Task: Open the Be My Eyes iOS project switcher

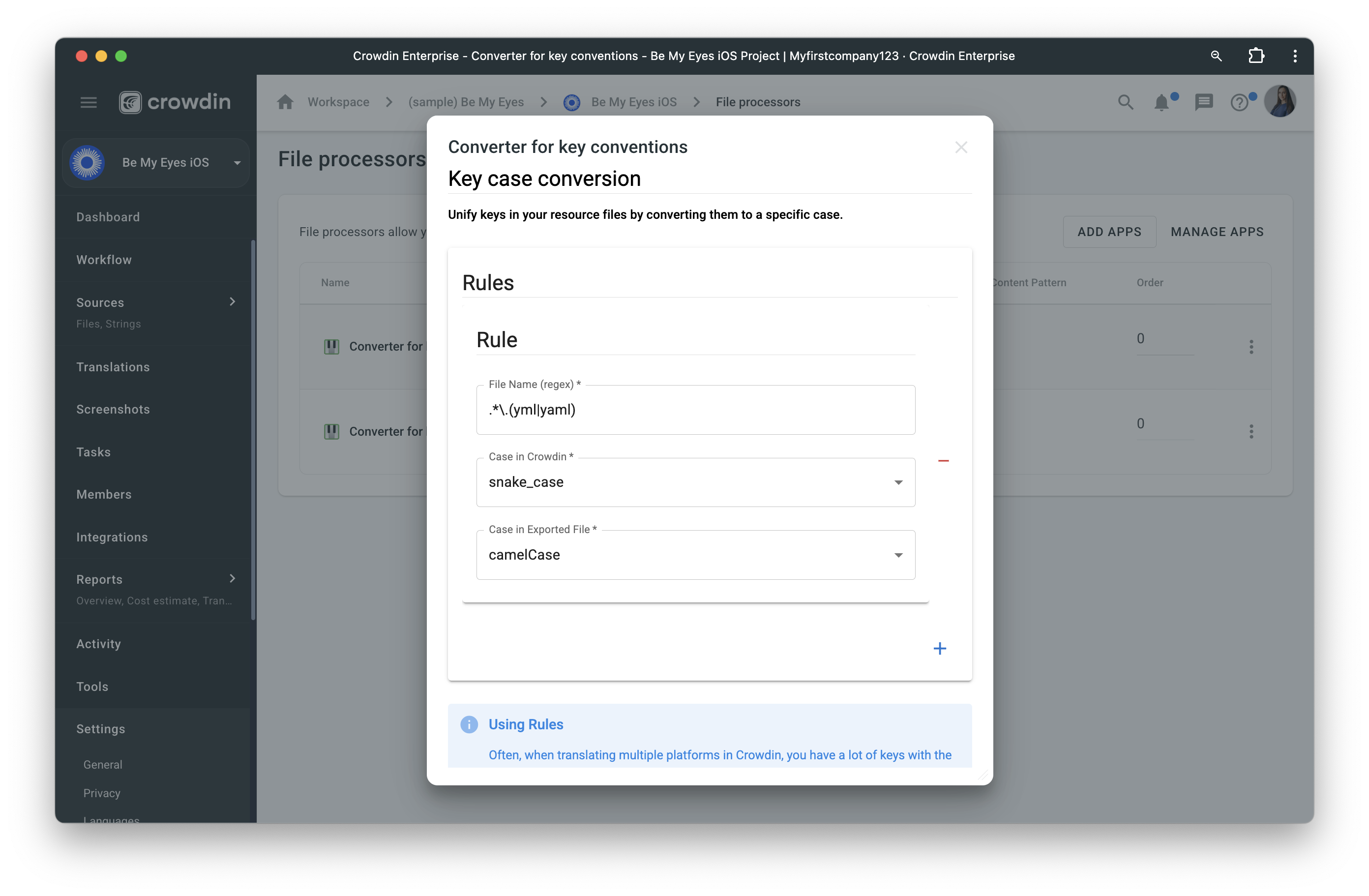Action: click(x=155, y=163)
